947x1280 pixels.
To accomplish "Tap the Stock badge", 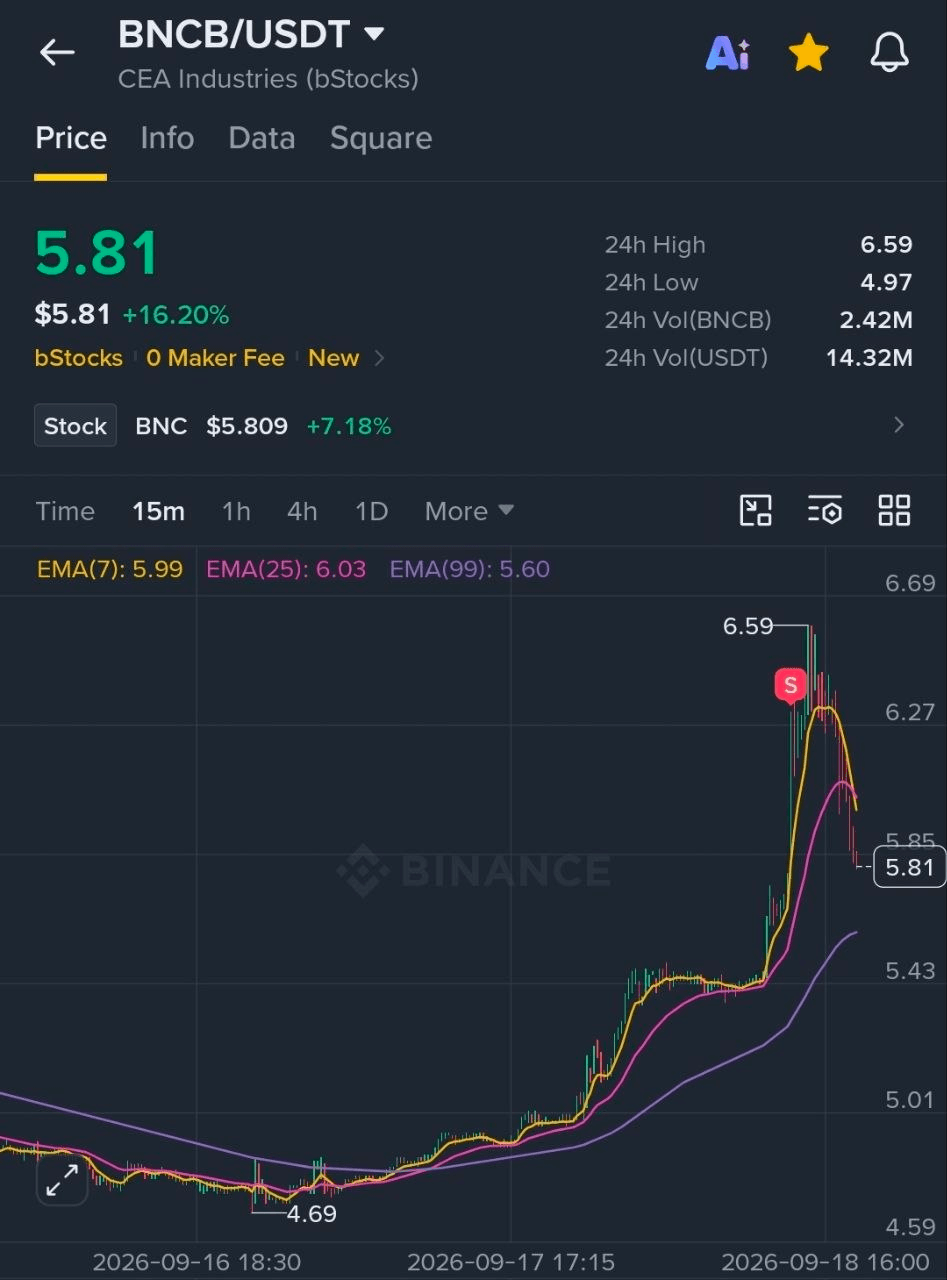I will click(x=75, y=426).
